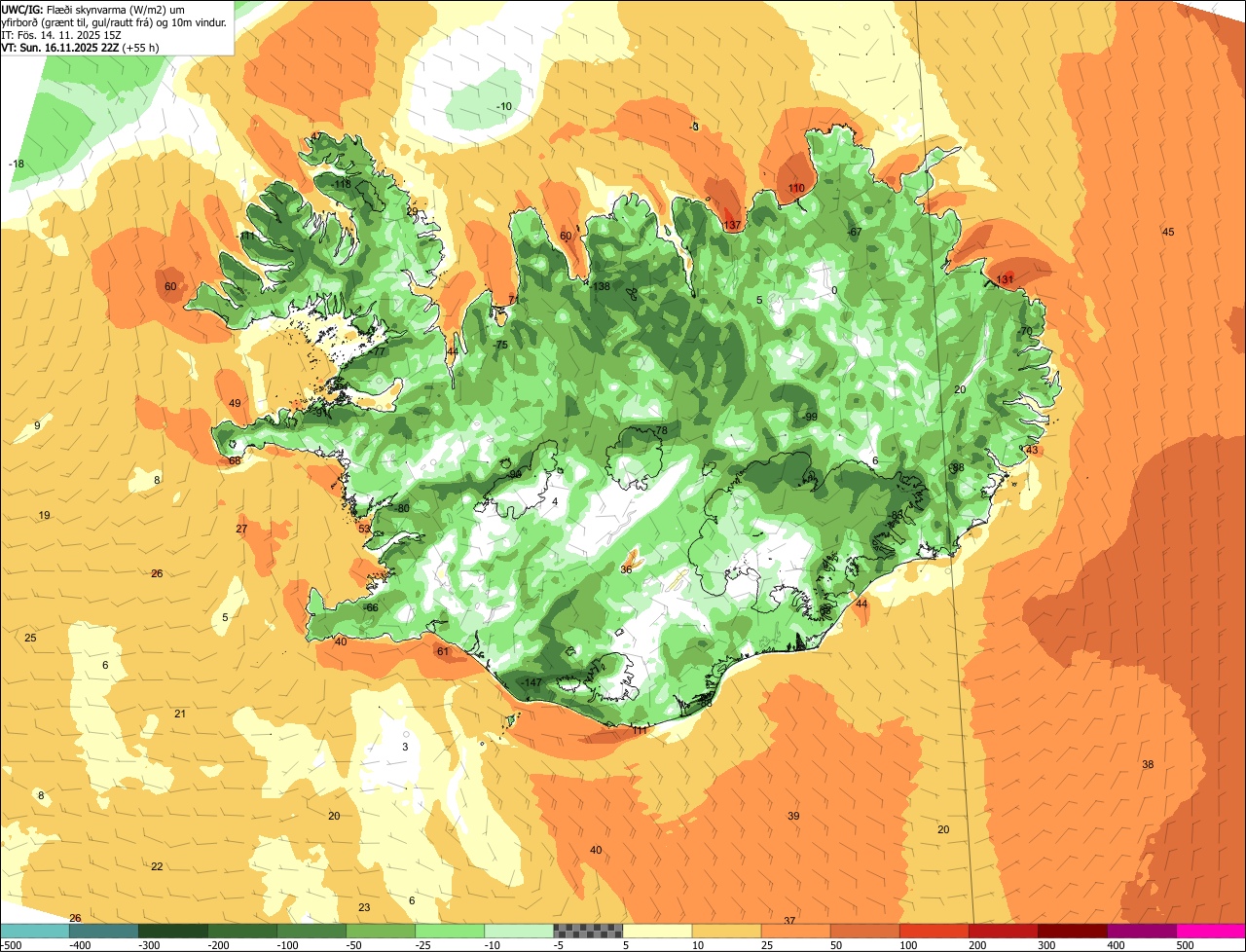This screenshot has width=1246, height=952.
Task: Click the initial time line 'IT: Fös. 14. 11. 2025 15Z'
Action: click(x=63, y=34)
